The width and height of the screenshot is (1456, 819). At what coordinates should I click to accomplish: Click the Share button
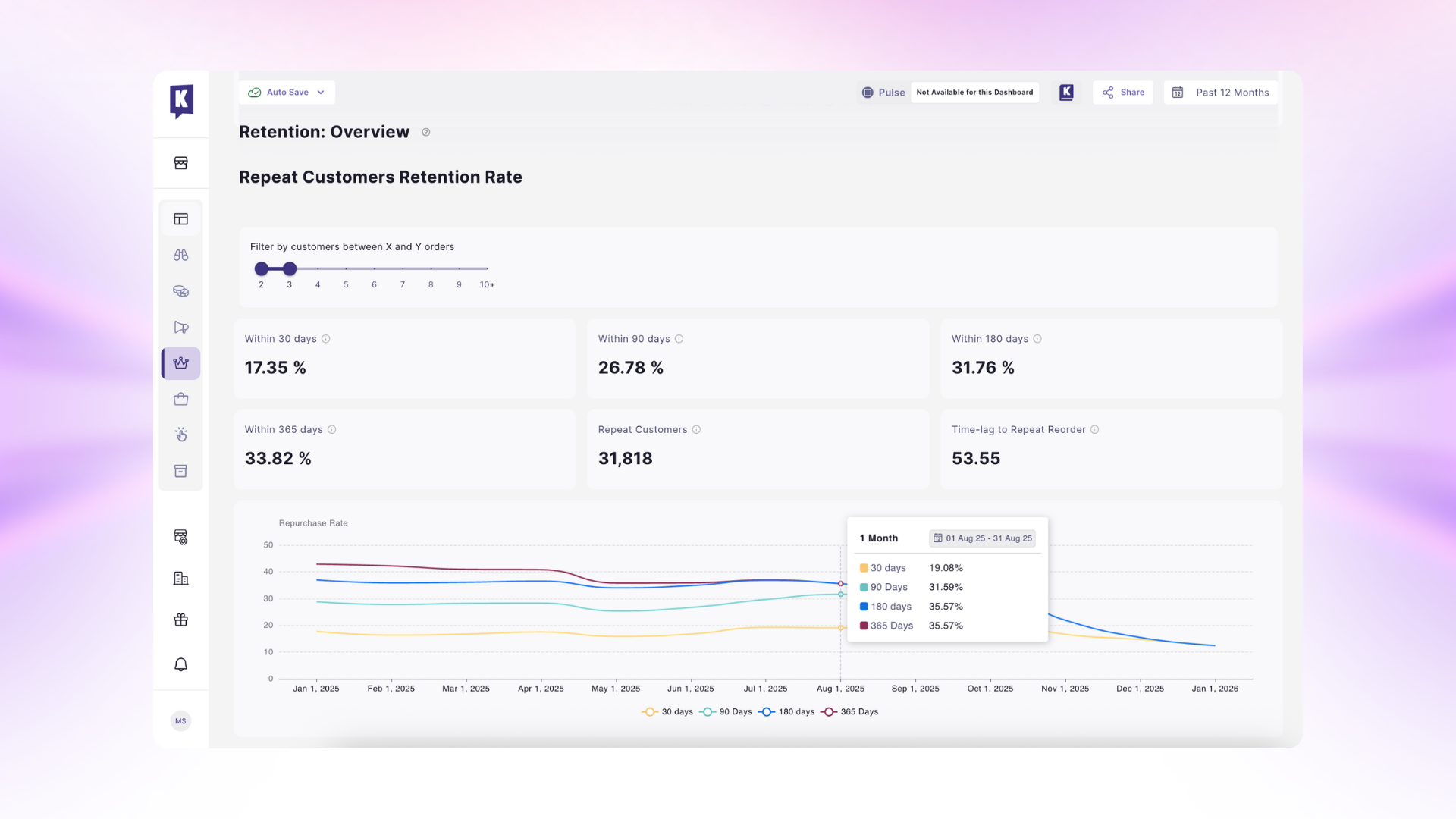click(1123, 93)
